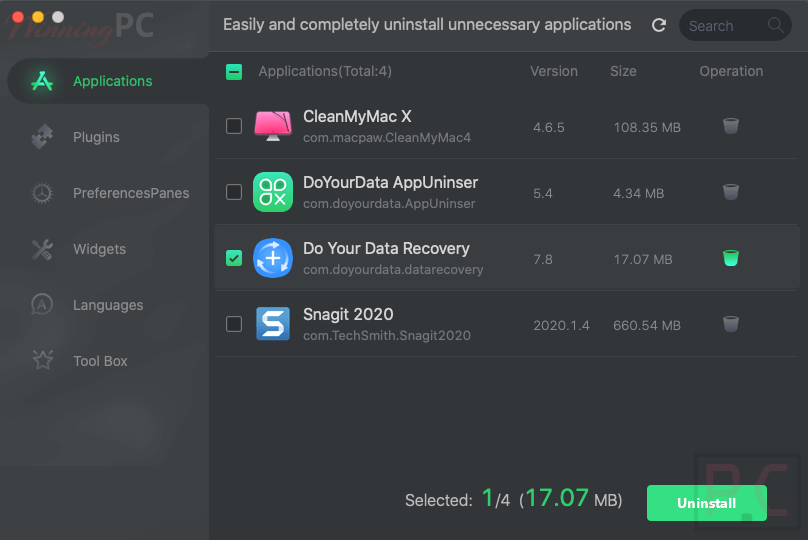Screen dimensions: 808x540
Task: Click the PreferencesPanes gear icon
Action: click(x=42, y=193)
